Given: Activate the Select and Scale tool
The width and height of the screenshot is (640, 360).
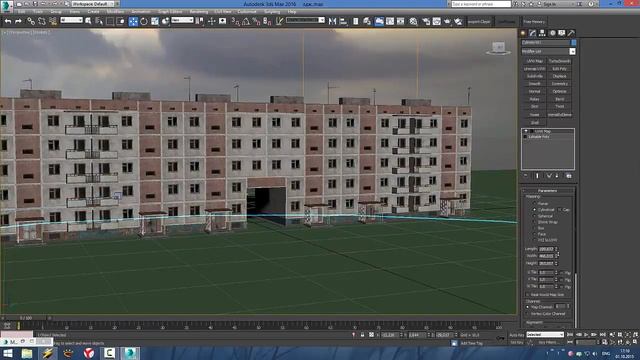Looking at the screenshot, I should point(155,21).
